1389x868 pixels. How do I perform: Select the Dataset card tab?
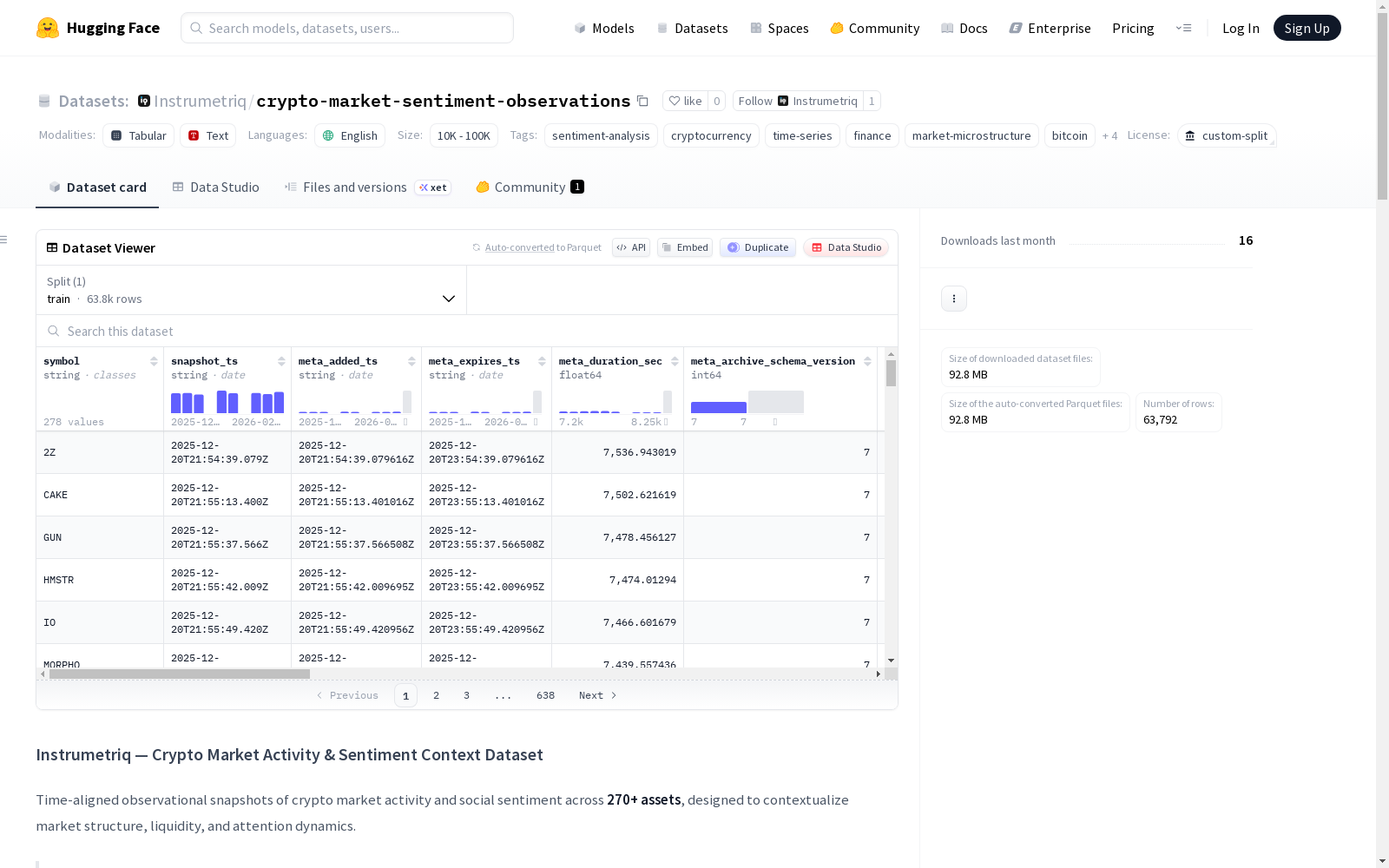[97, 187]
